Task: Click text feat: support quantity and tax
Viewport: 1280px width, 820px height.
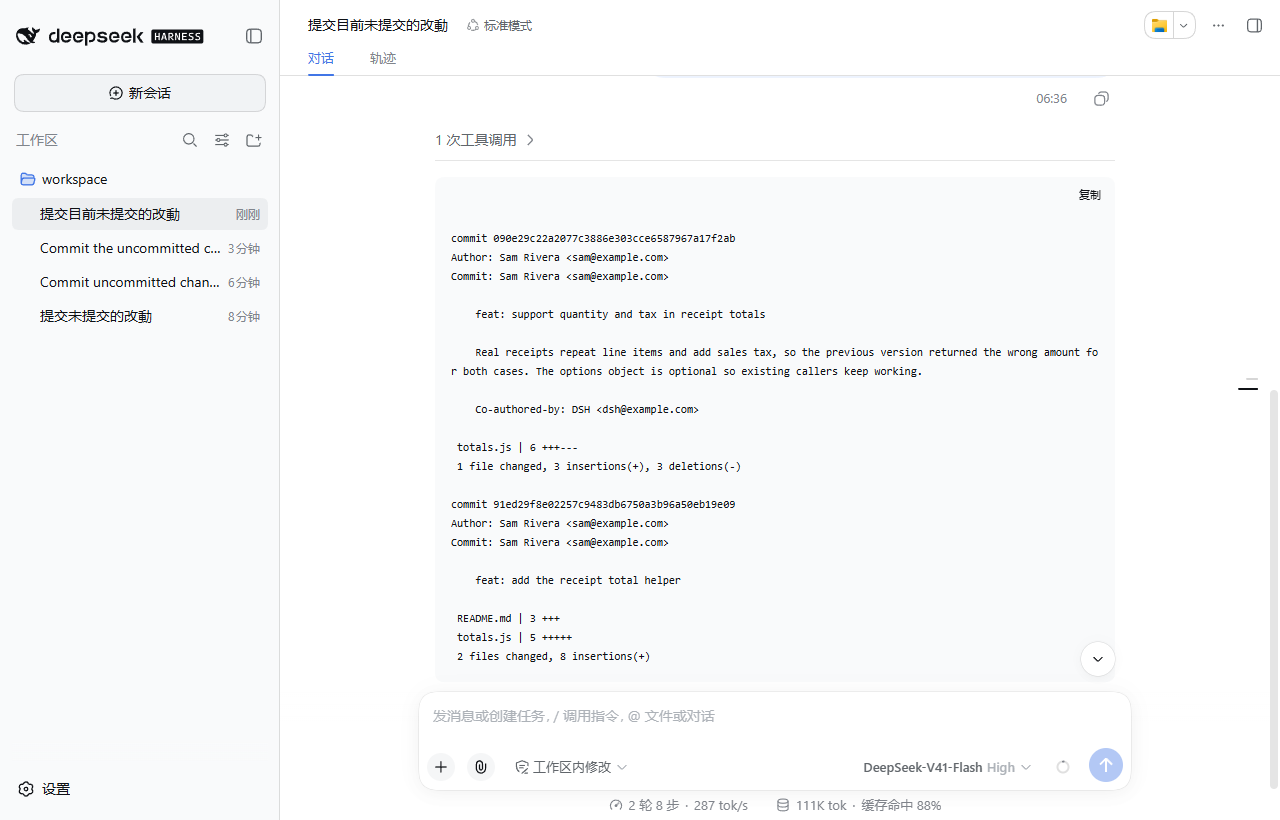Action: (x=620, y=315)
